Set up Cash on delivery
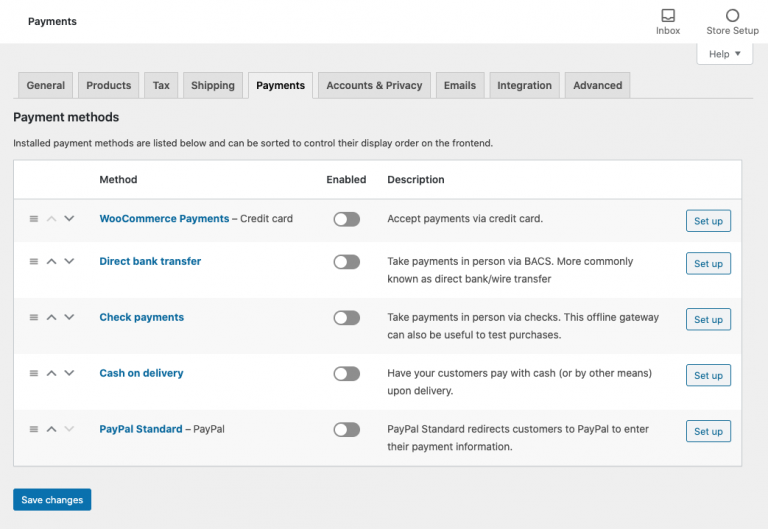Viewport: 768px width, 529px height. 708,375
